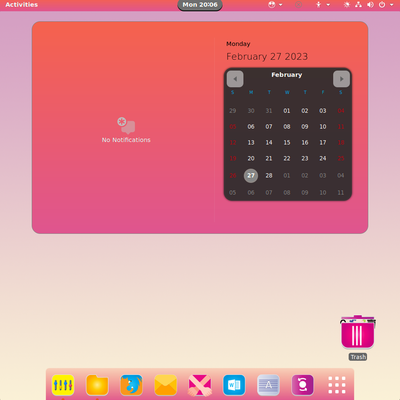This screenshot has height=400, width=400.
Task: Select Sunday 19 in the calendar
Action: pos(233,159)
